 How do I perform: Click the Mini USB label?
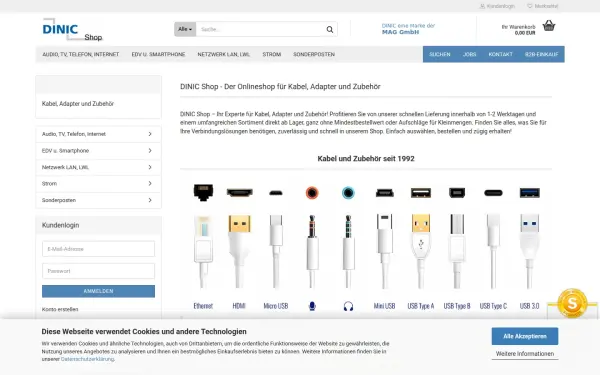click(x=385, y=306)
